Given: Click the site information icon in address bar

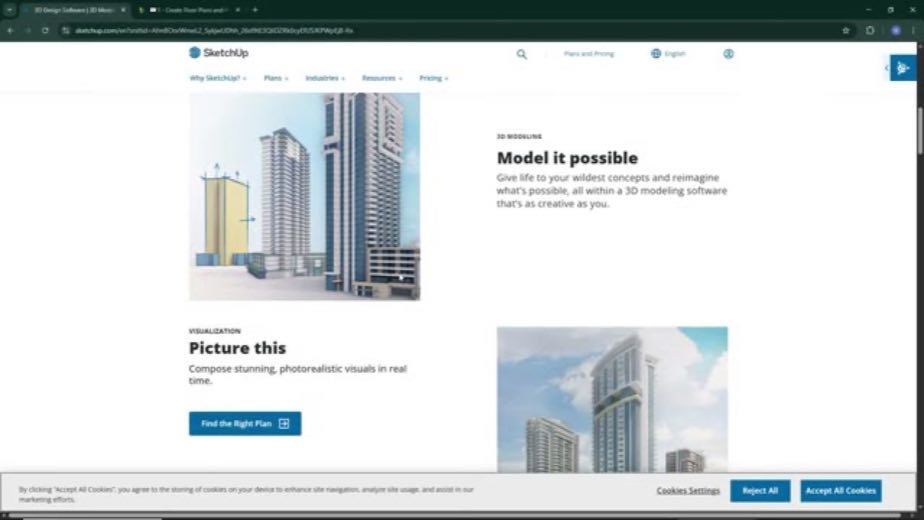Looking at the screenshot, I should pyautogui.click(x=65, y=30).
